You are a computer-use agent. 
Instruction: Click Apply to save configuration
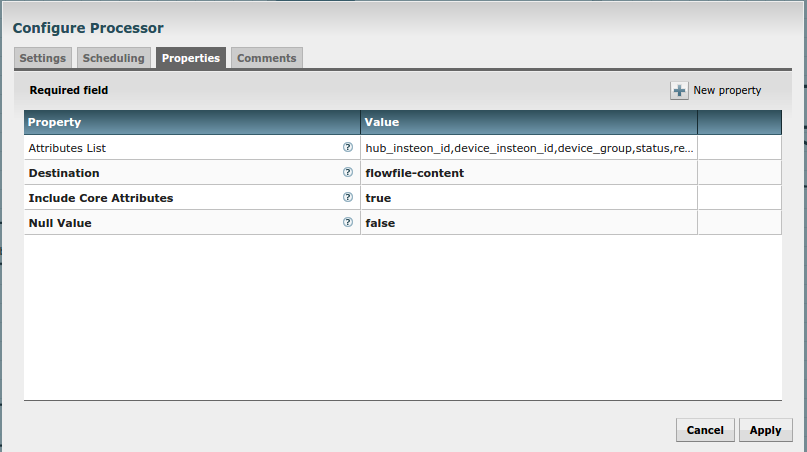click(765, 430)
